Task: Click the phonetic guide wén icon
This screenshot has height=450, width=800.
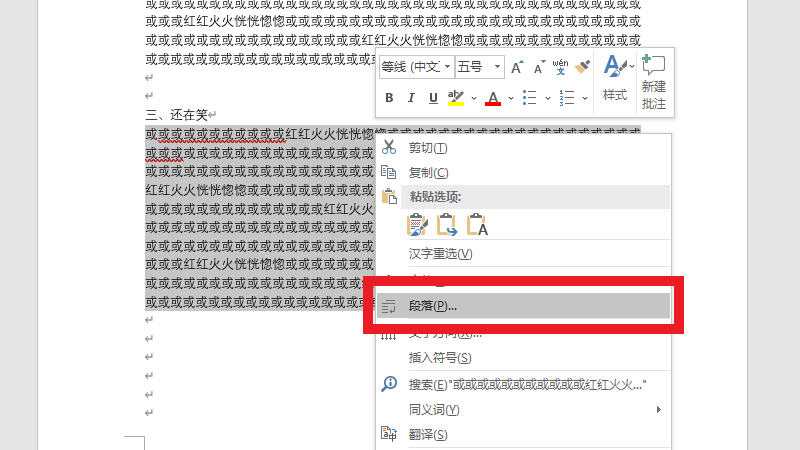Action: (x=561, y=67)
